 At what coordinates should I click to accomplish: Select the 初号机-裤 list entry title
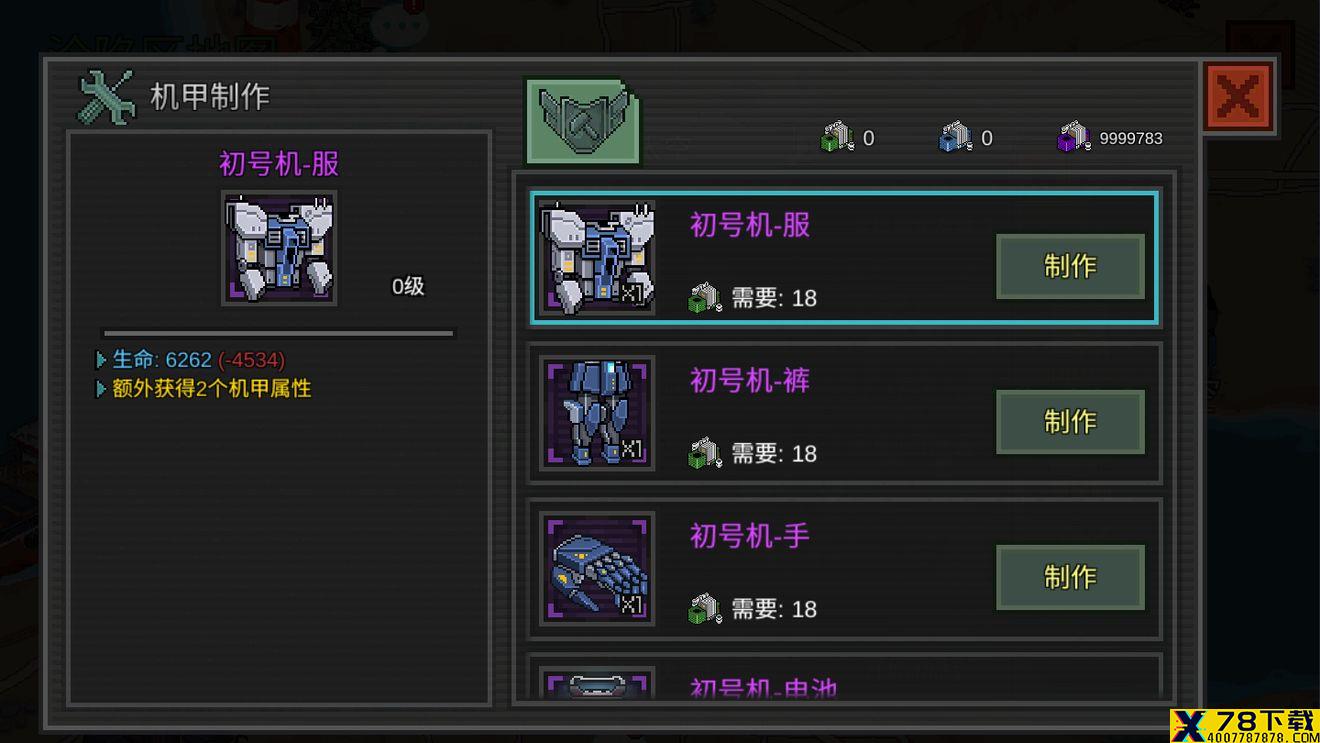click(x=750, y=381)
